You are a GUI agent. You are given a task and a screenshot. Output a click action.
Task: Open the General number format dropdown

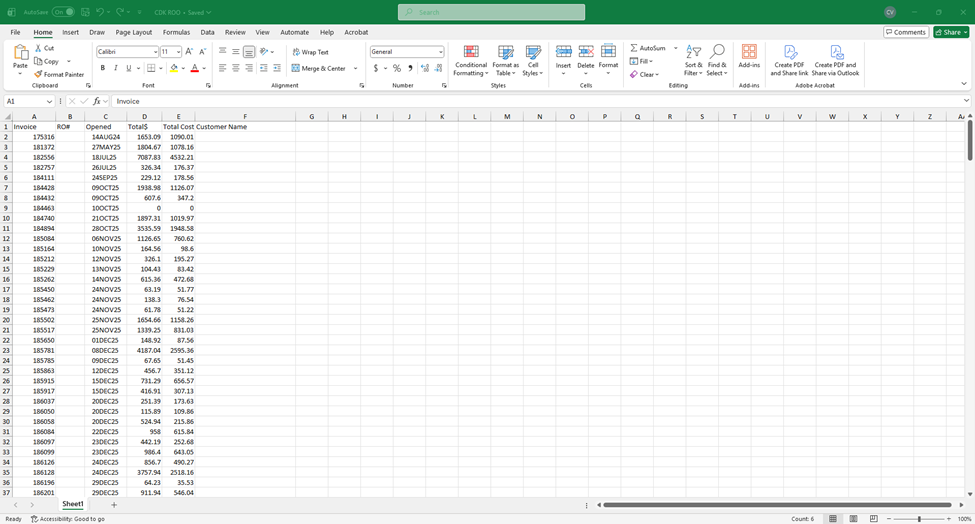(440, 52)
